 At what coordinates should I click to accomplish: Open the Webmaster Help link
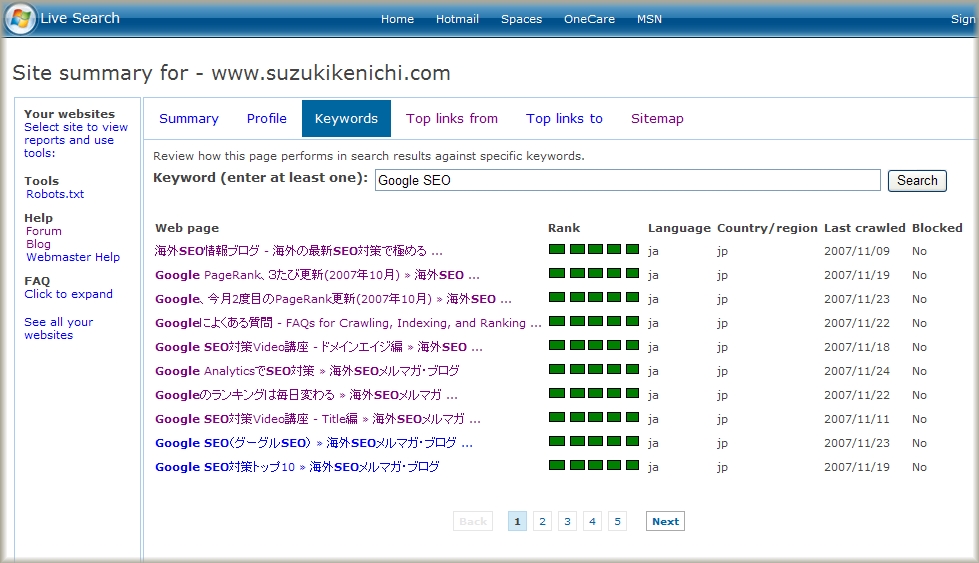click(x=73, y=257)
